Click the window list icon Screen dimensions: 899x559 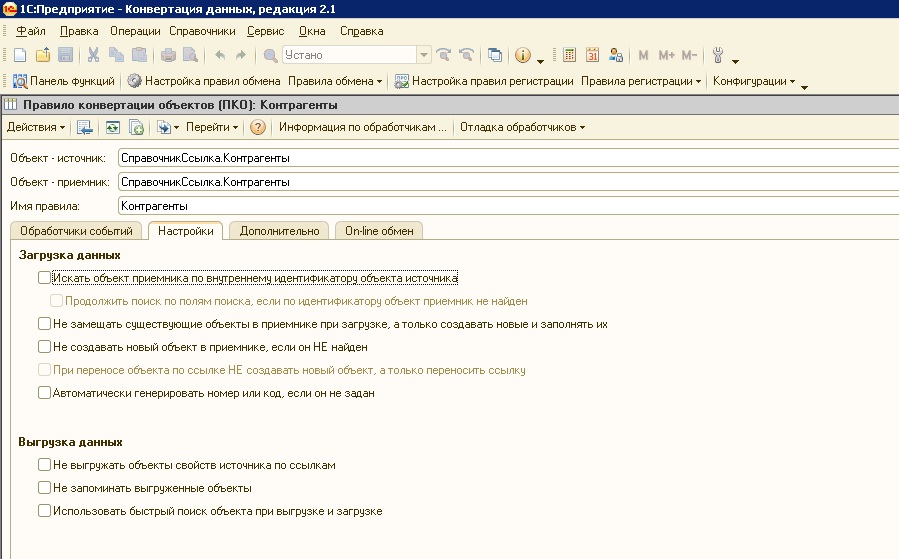coord(495,55)
